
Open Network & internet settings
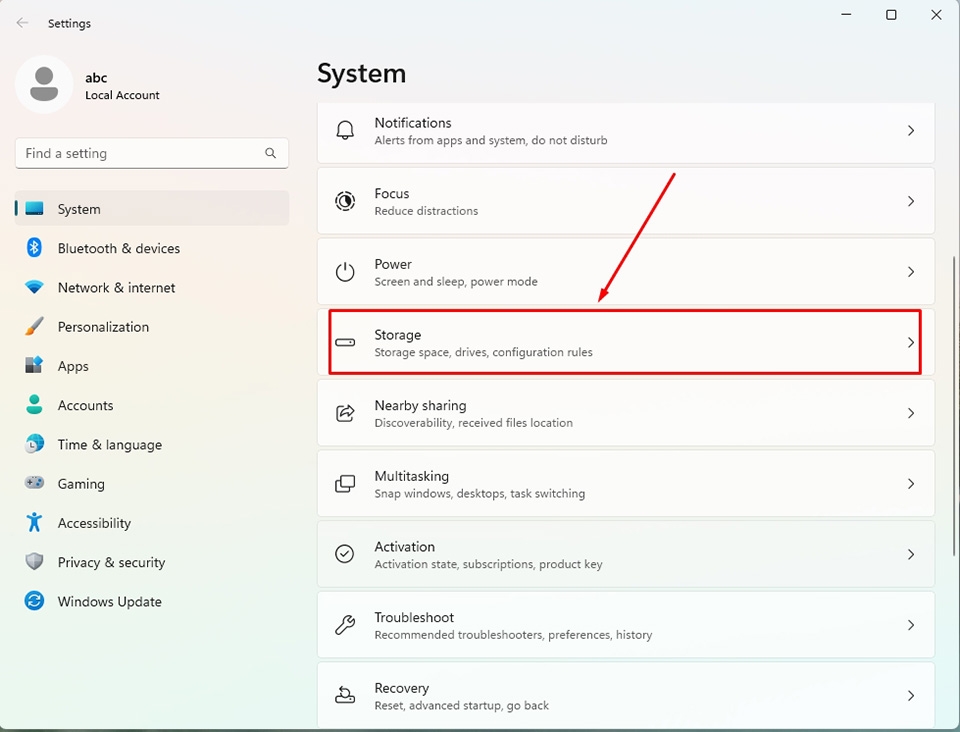click(152, 287)
